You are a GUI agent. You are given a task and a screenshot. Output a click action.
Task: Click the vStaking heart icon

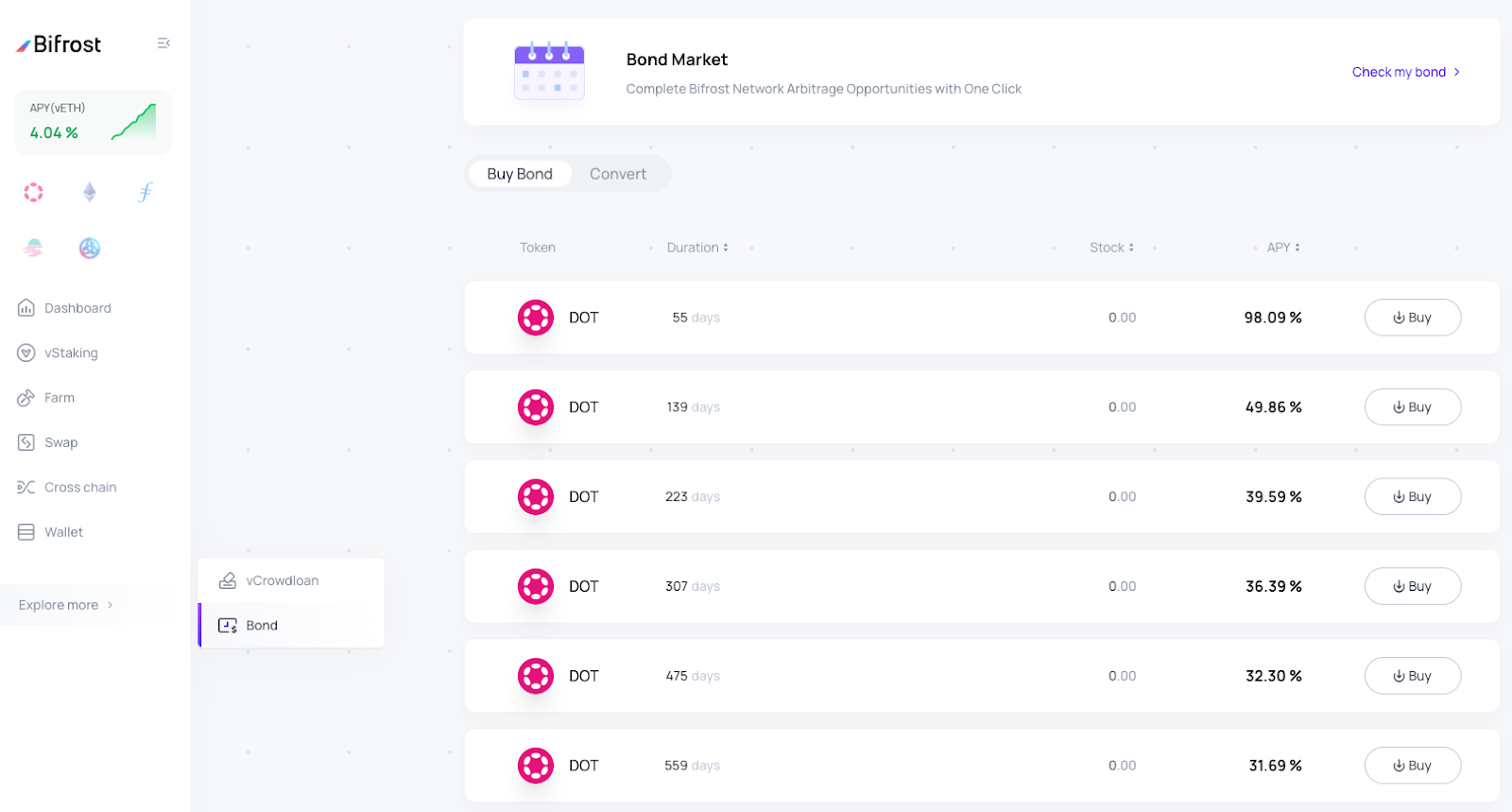coord(26,353)
